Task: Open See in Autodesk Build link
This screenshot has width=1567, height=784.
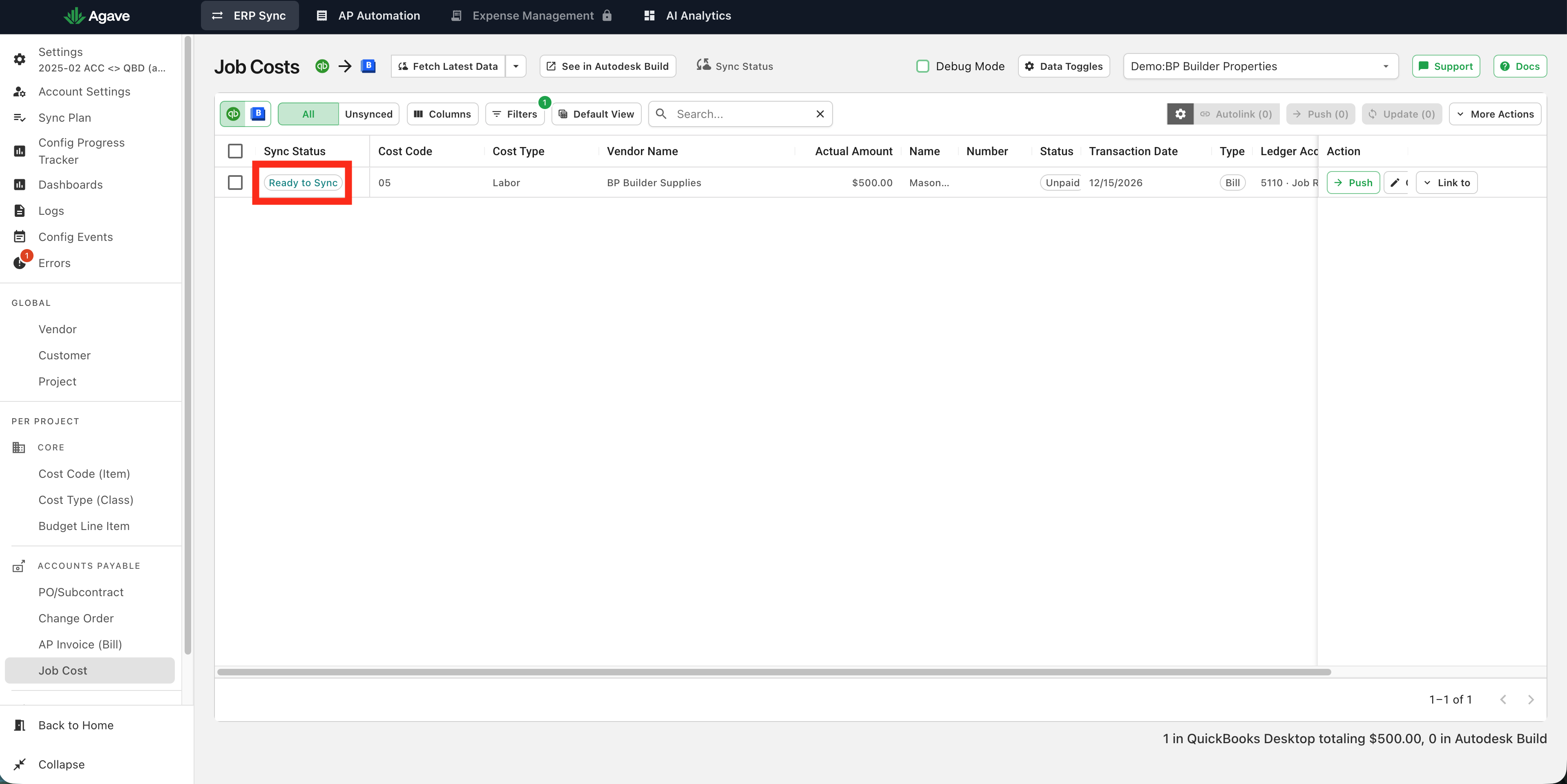Action: (608, 66)
